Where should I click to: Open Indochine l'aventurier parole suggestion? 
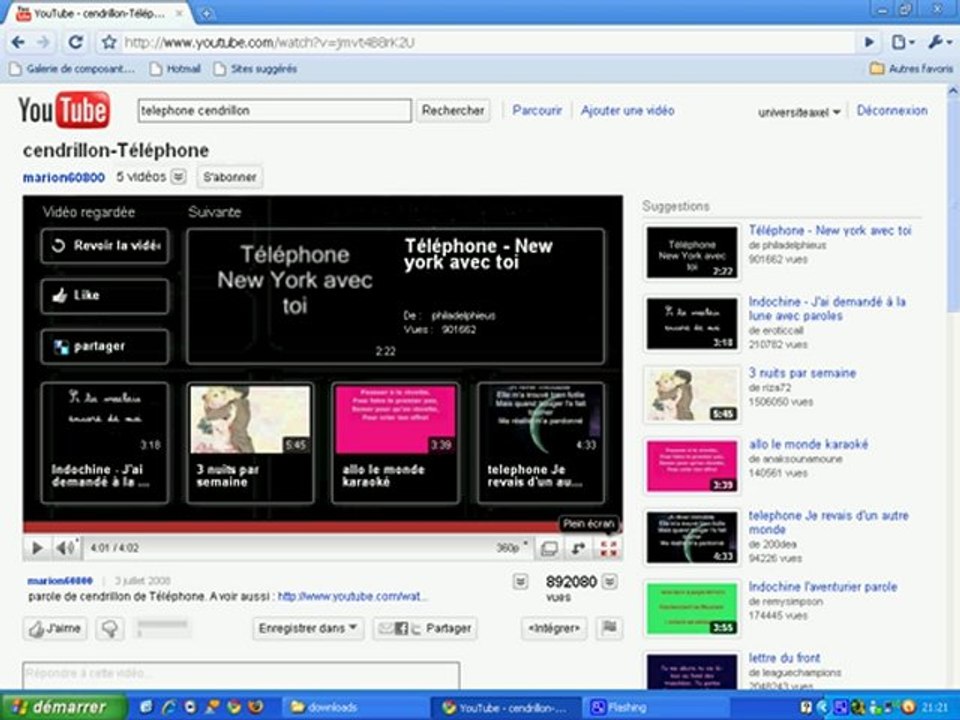click(823, 587)
